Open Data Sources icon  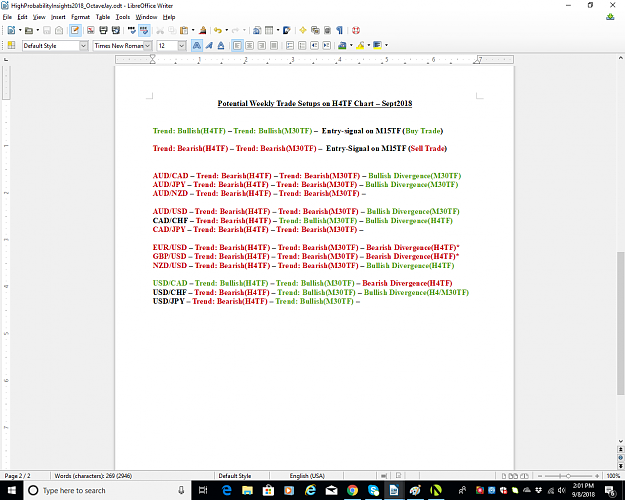pos(327,30)
